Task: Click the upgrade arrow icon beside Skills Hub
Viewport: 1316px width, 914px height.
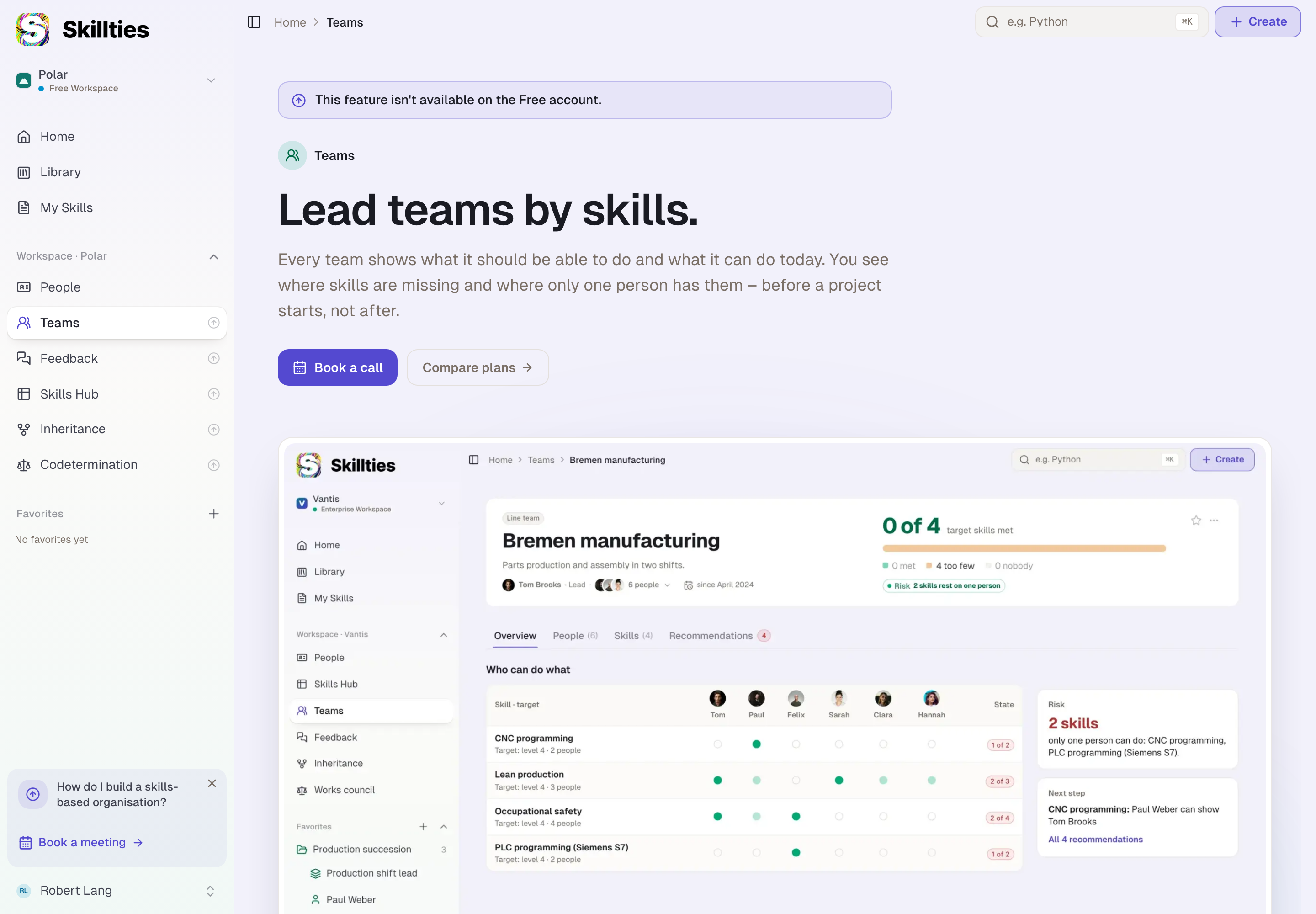Action: coord(213,394)
